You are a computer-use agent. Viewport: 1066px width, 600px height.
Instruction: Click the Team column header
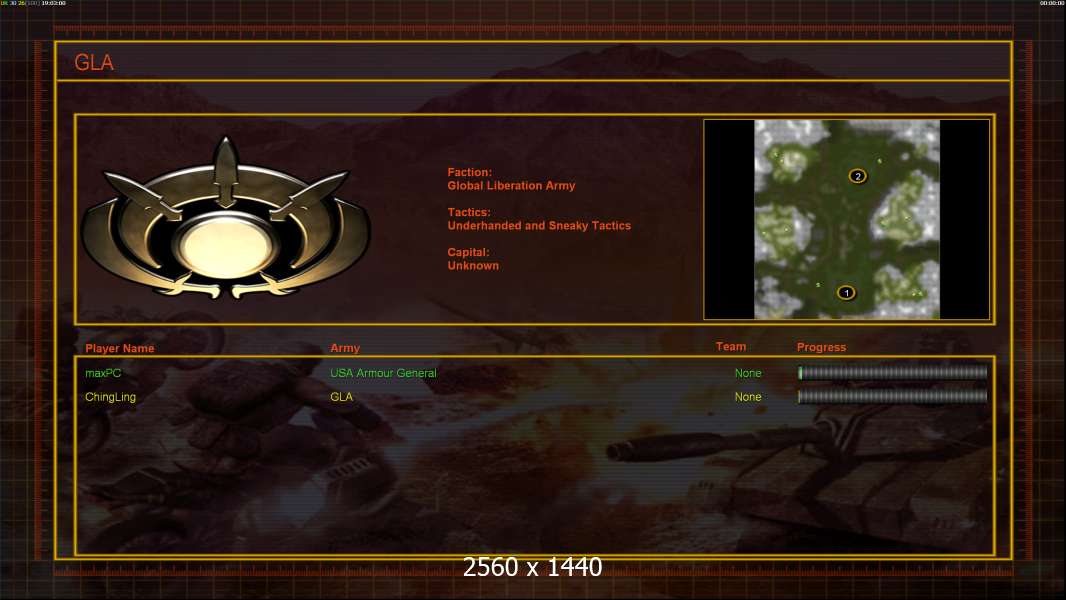pos(731,347)
